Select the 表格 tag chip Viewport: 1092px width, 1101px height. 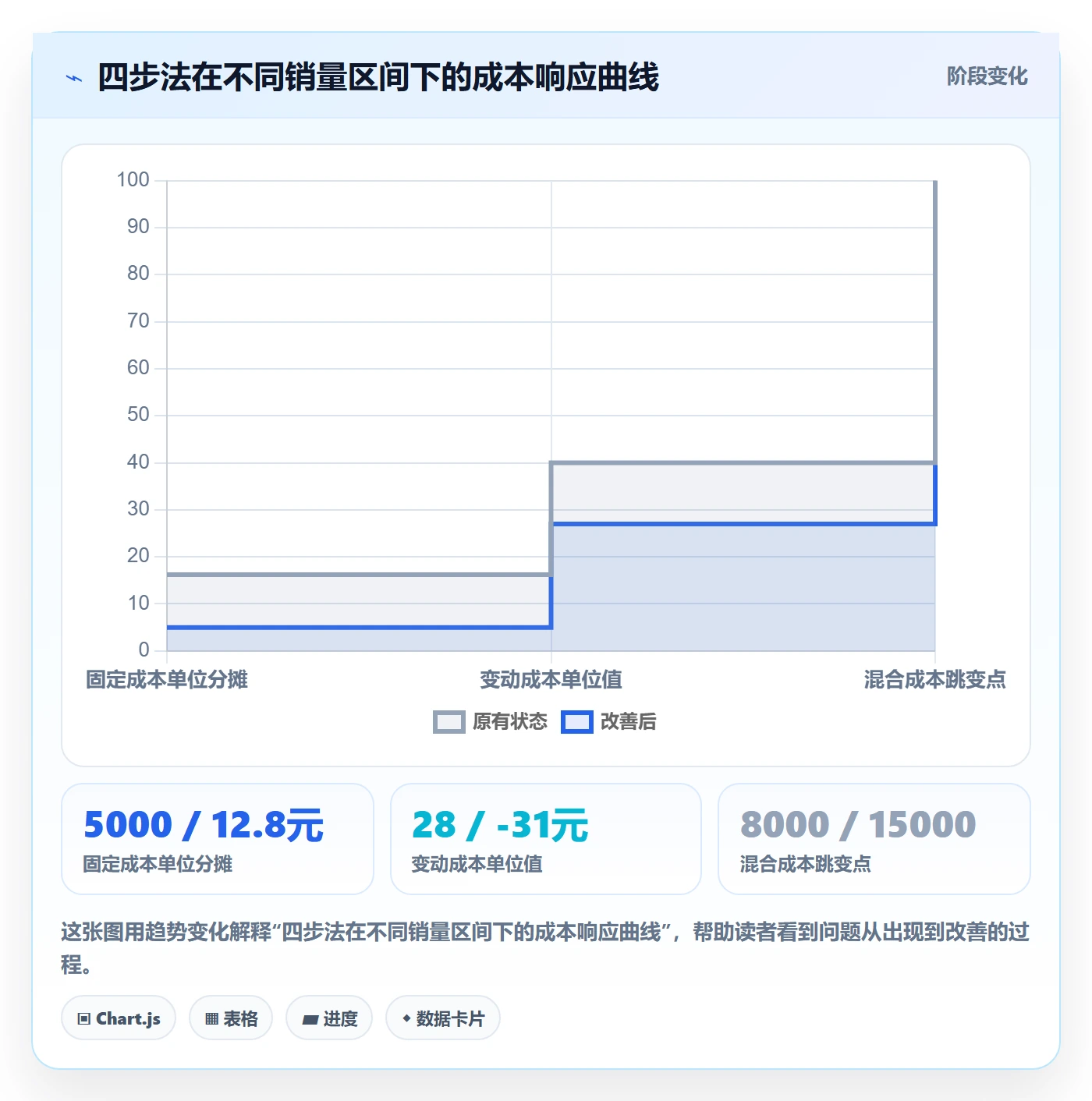[x=231, y=1018]
